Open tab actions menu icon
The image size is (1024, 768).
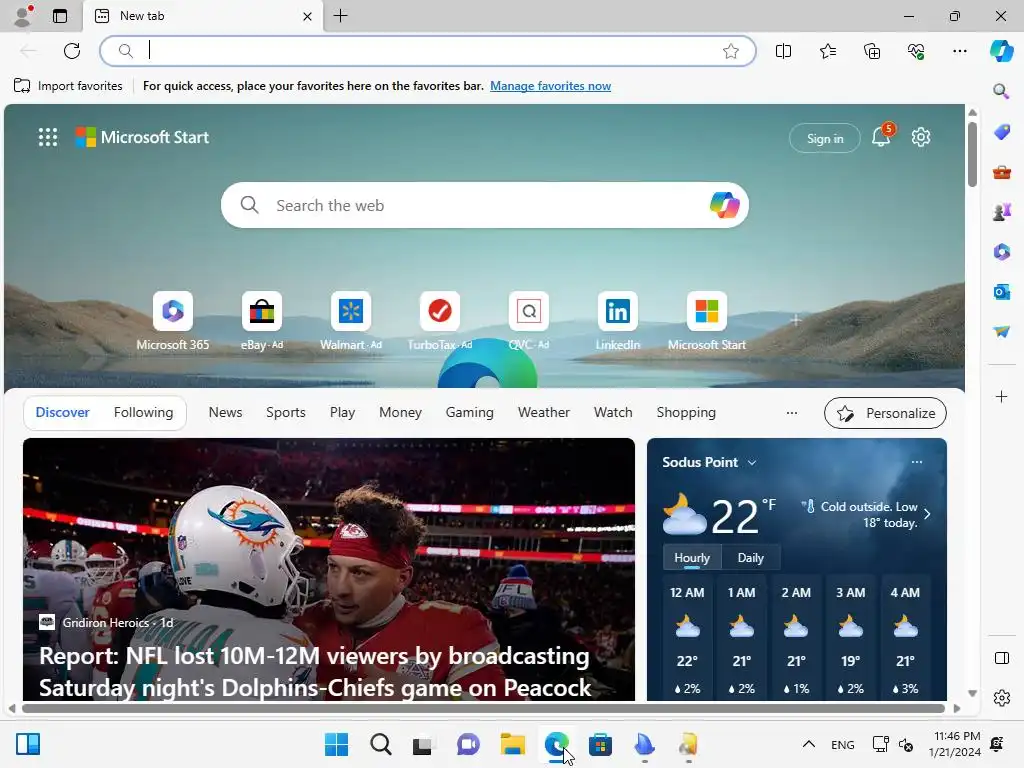pyautogui.click(x=60, y=16)
